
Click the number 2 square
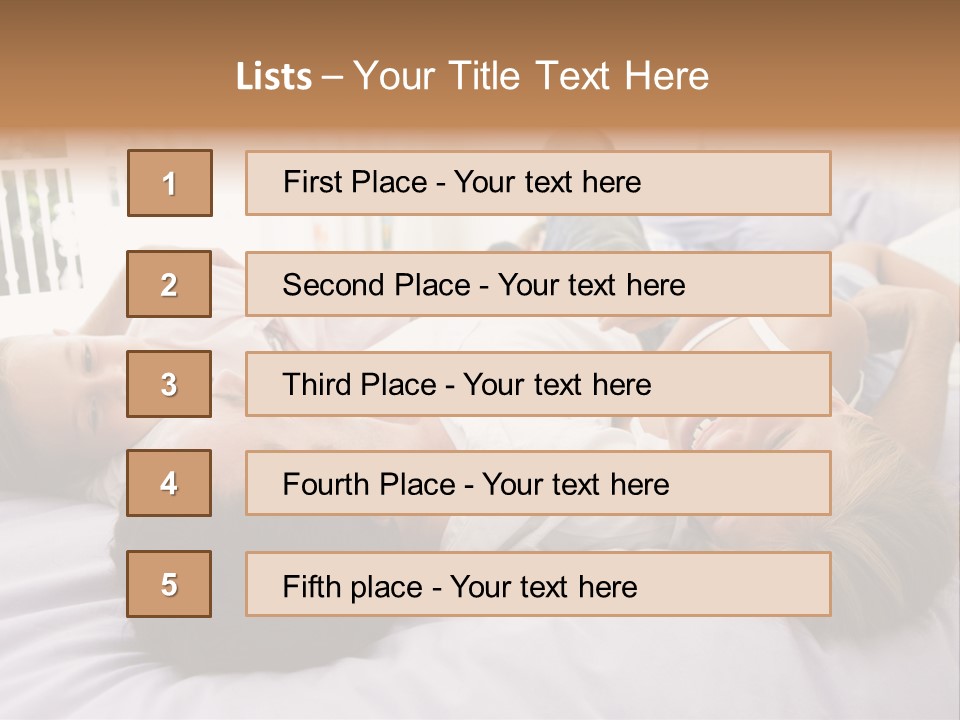(169, 284)
